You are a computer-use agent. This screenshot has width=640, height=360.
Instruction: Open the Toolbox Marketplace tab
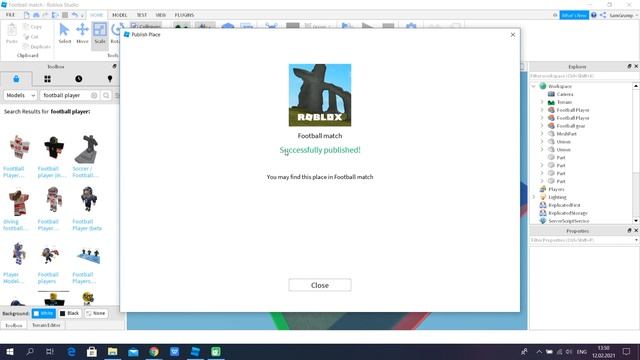16,79
